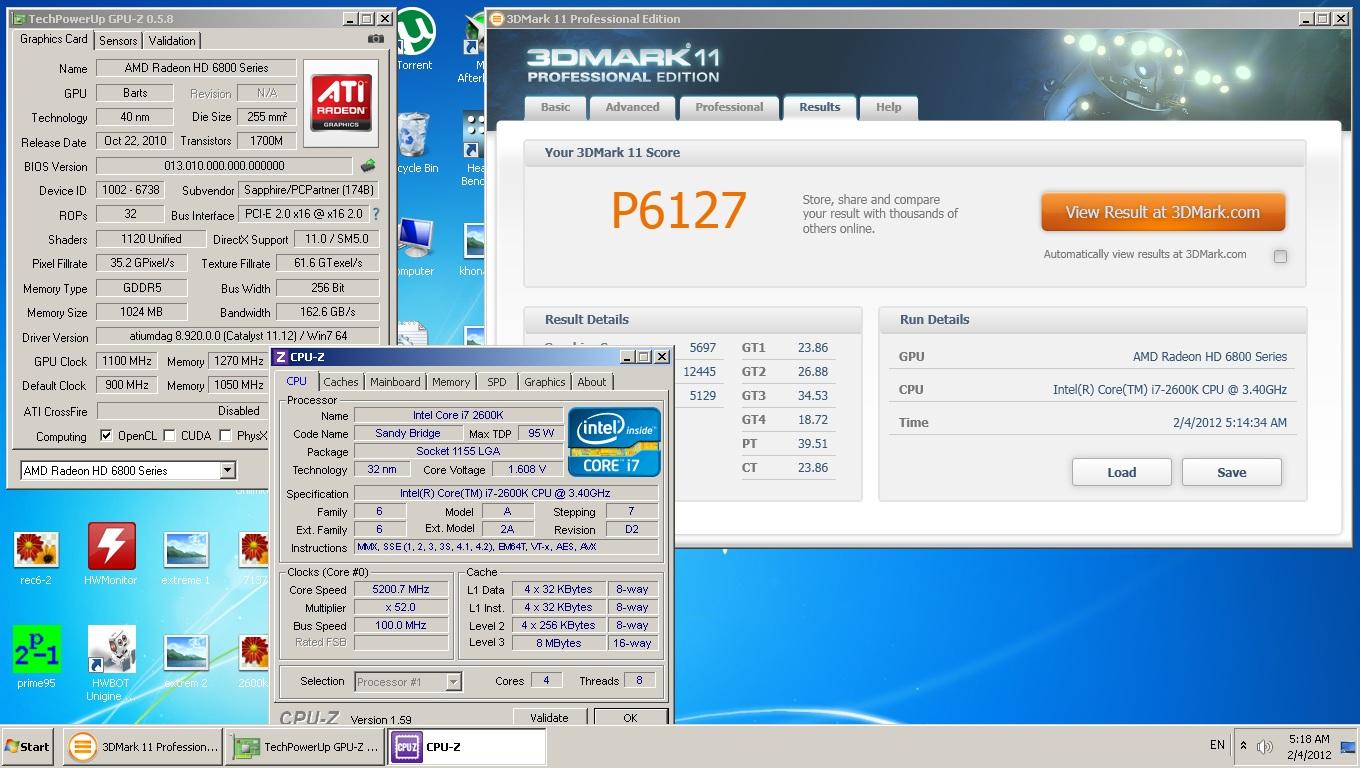The image size is (1360, 768).
Task: Open the Mainboard tab in CPU-Z
Action: 395,382
